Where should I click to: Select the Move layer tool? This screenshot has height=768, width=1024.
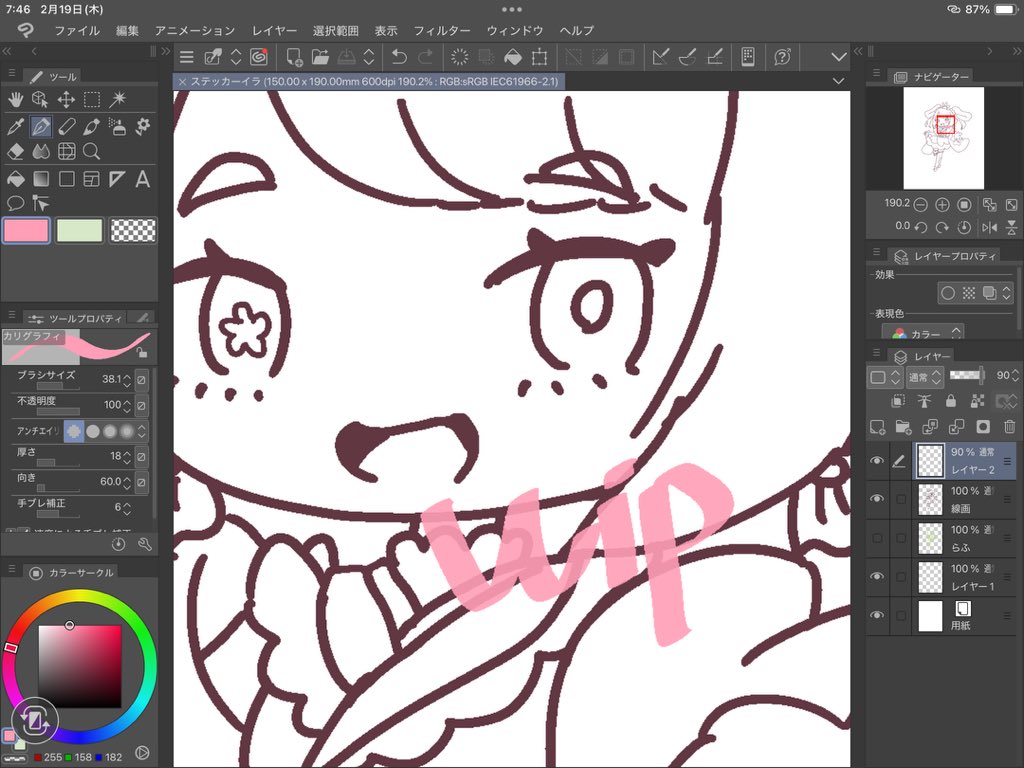pyautogui.click(x=66, y=99)
